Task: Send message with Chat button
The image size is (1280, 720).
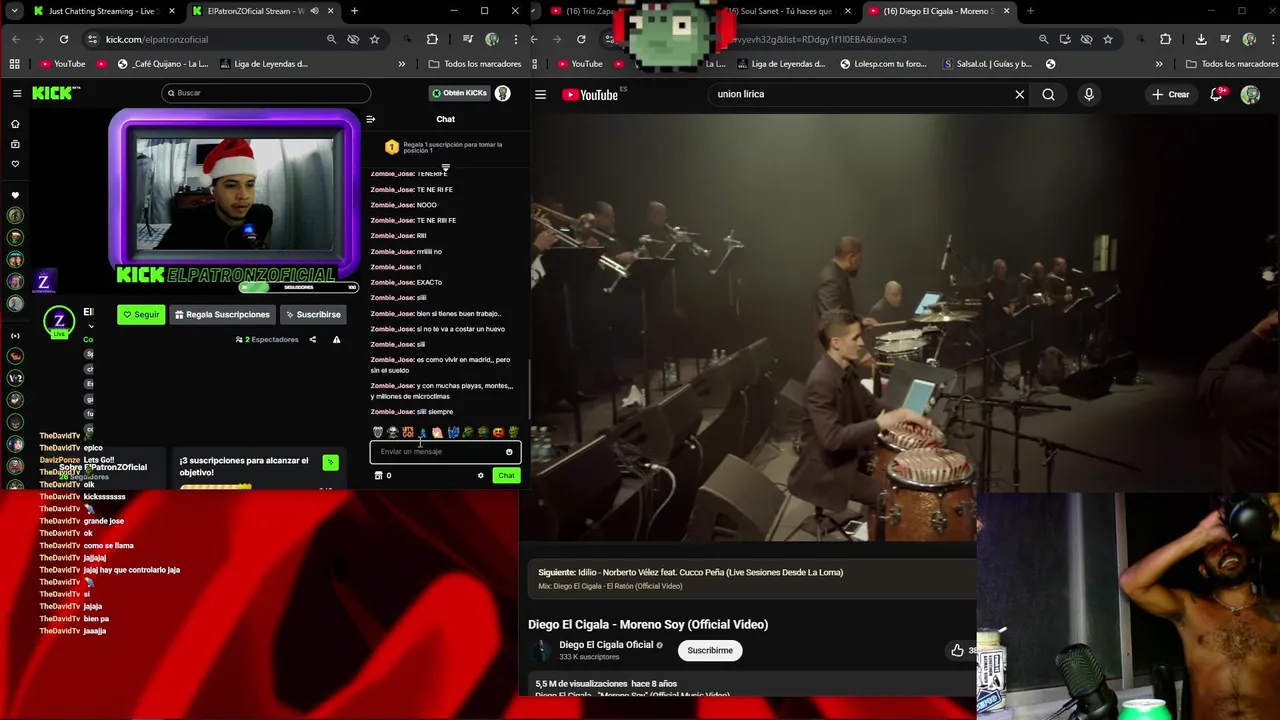Action: (506, 475)
